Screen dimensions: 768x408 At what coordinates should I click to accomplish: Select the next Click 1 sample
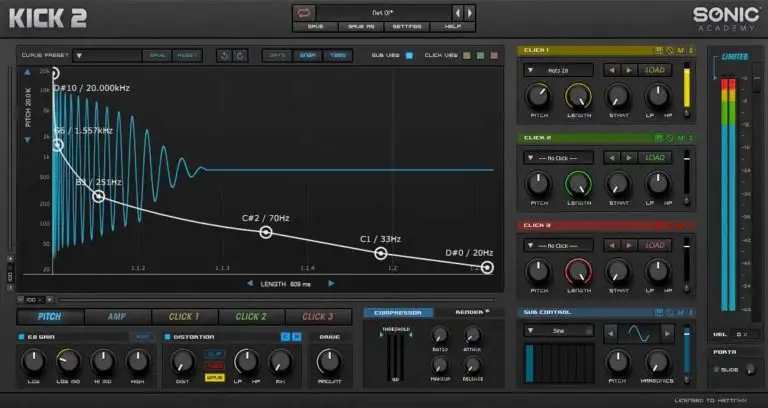(629, 70)
